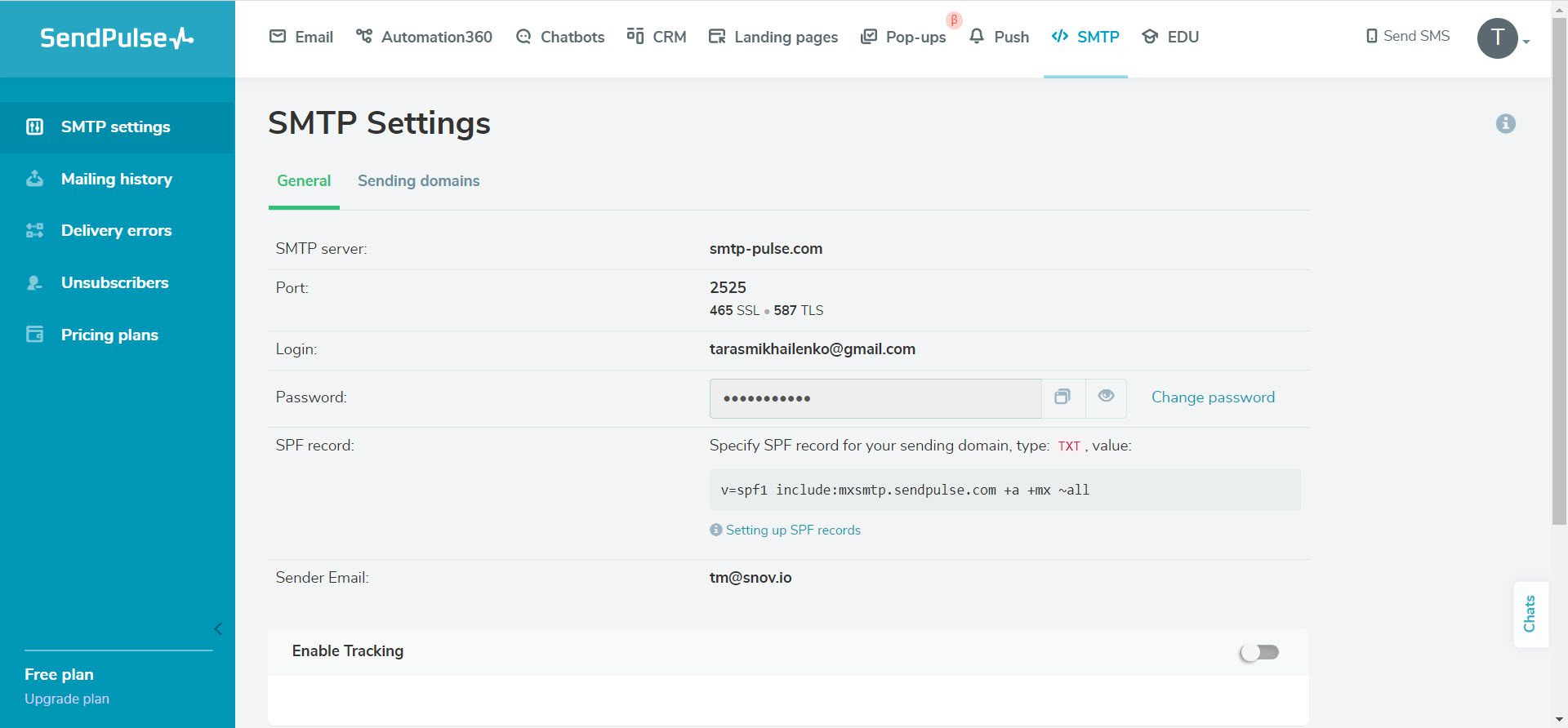Click the Pricing plans sidebar icon
This screenshot has width=1568, height=728.
pos(34,335)
